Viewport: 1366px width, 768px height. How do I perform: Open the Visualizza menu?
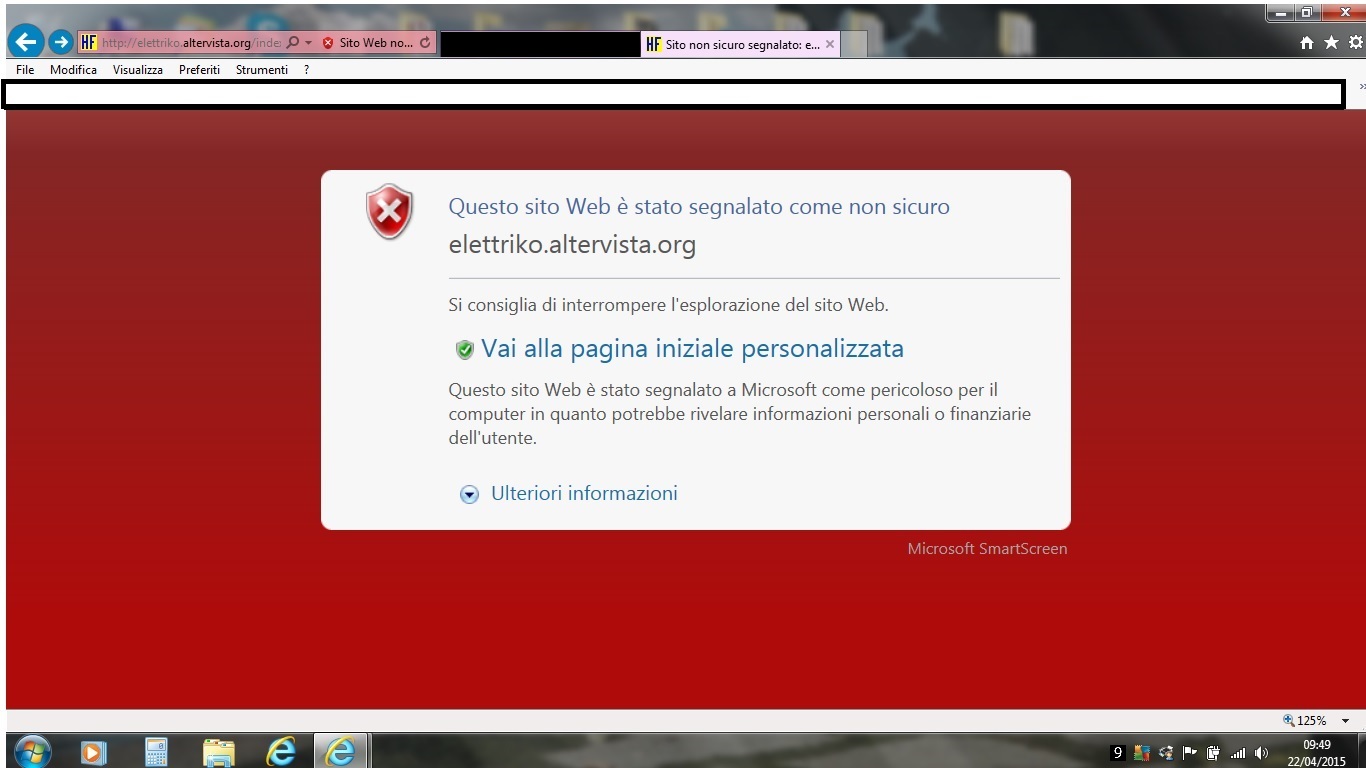tap(138, 70)
